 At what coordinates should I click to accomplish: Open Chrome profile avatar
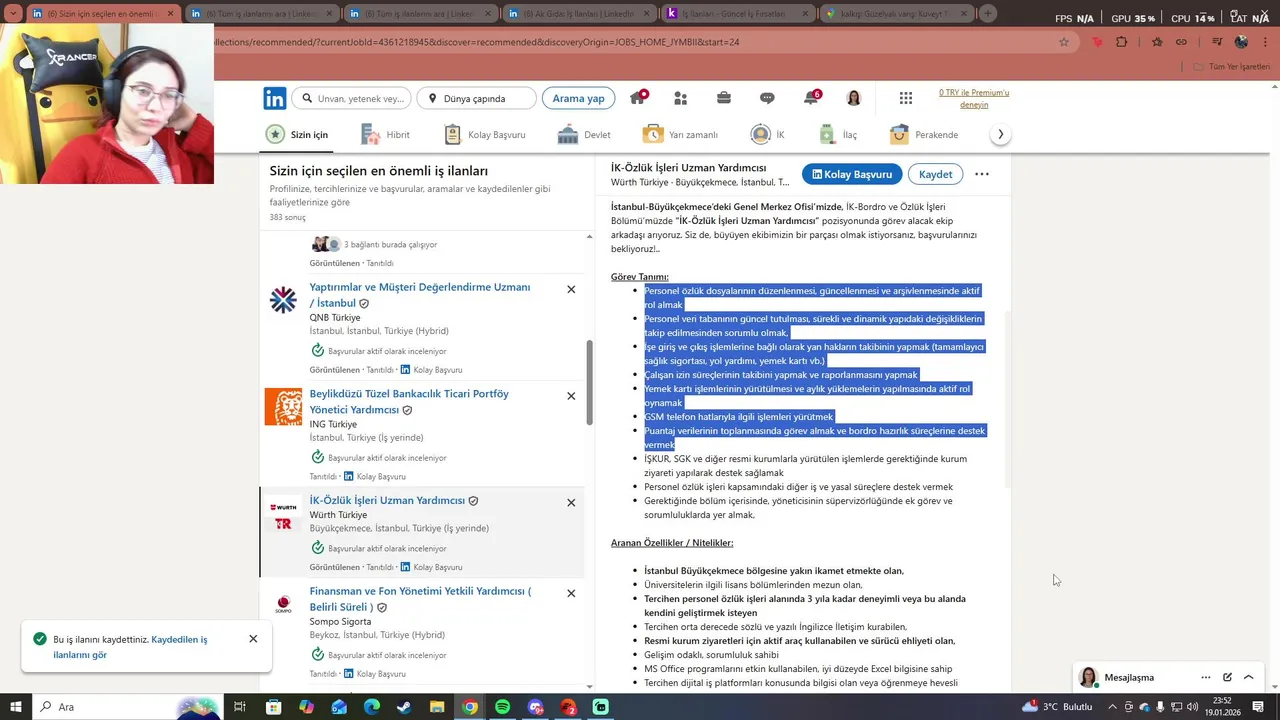coord(1241,42)
